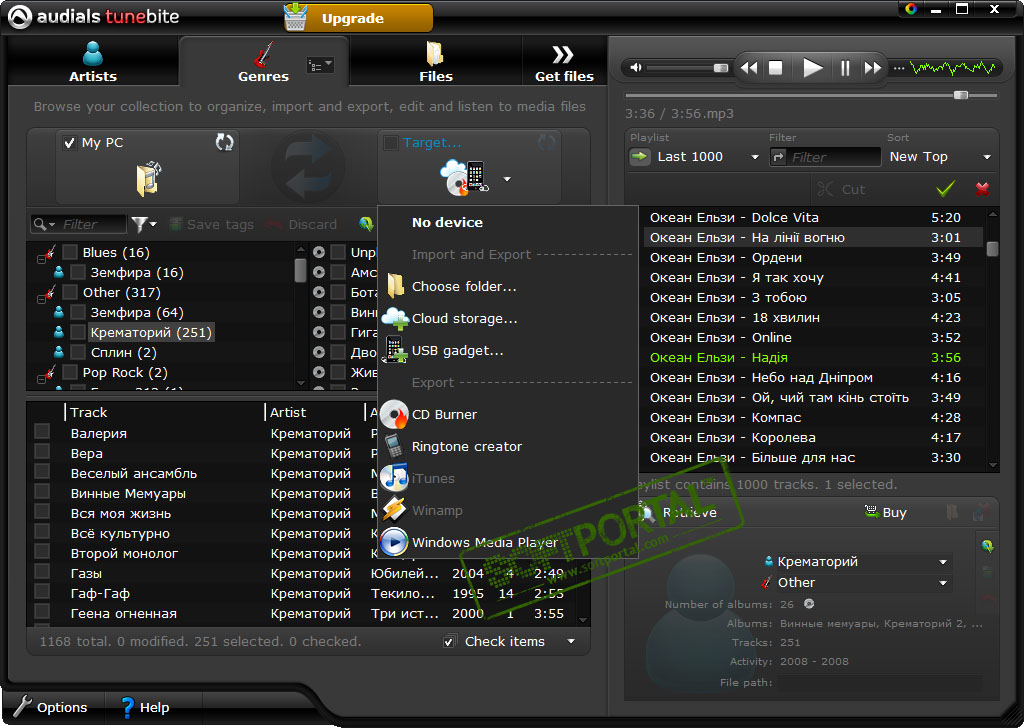1024x728 pixels.
Task: Open the Check items dropdown arrow
Action: [x=571, y=641]
